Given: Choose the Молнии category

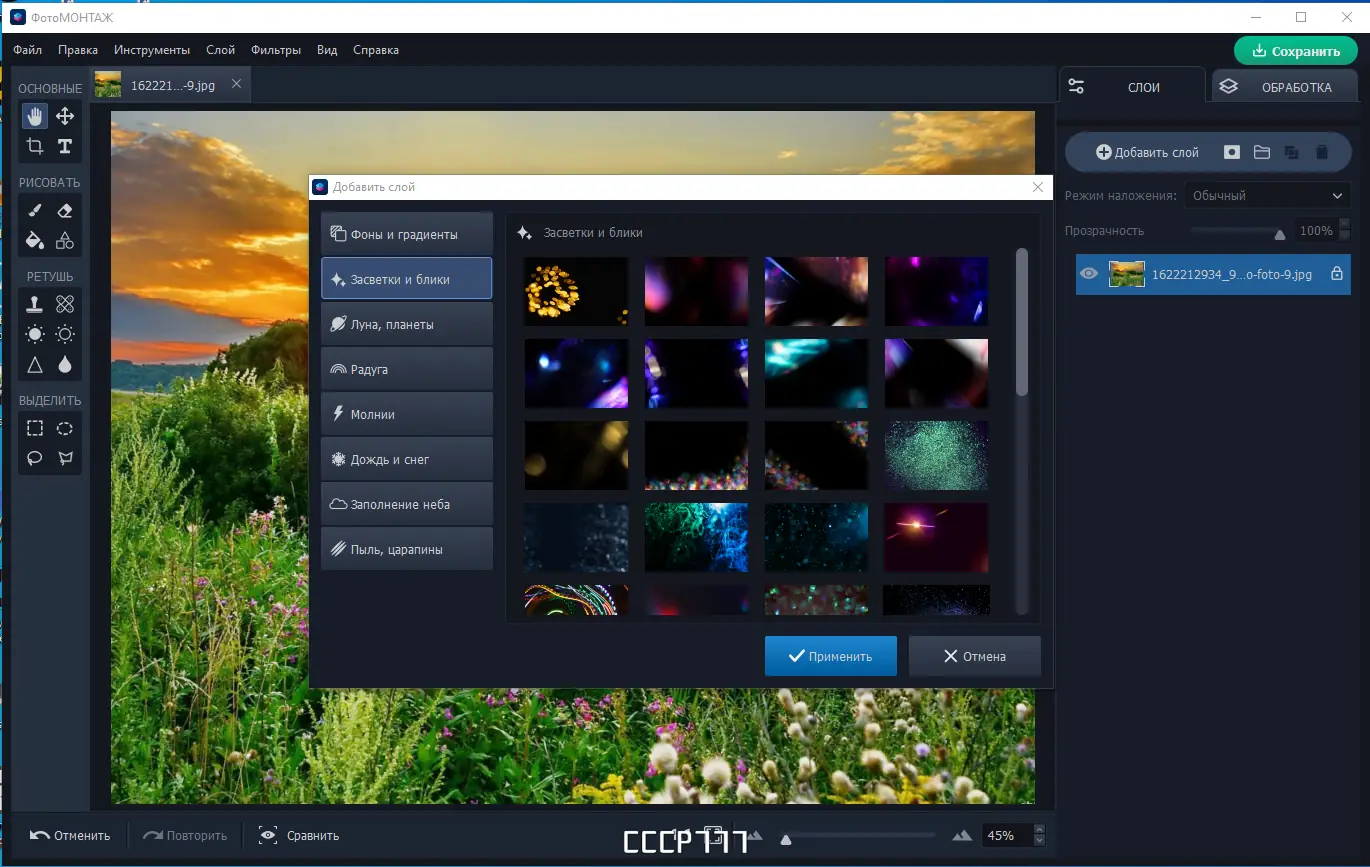Looking at the screenshot, I should (407, 414).
